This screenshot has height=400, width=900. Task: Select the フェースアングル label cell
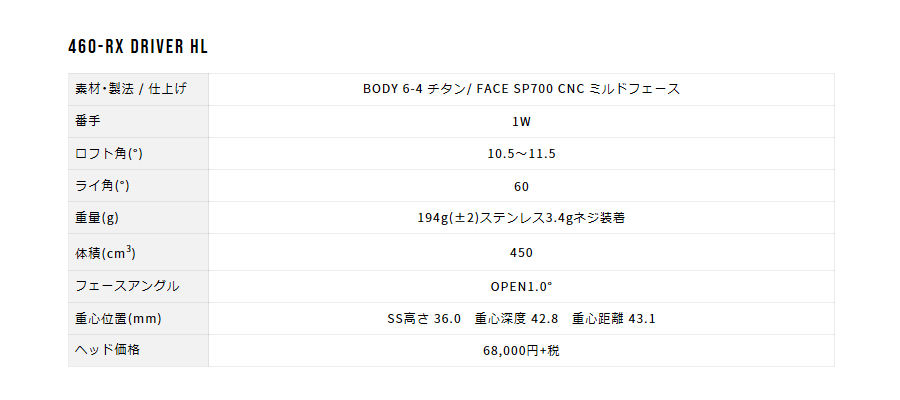point(138,286)
